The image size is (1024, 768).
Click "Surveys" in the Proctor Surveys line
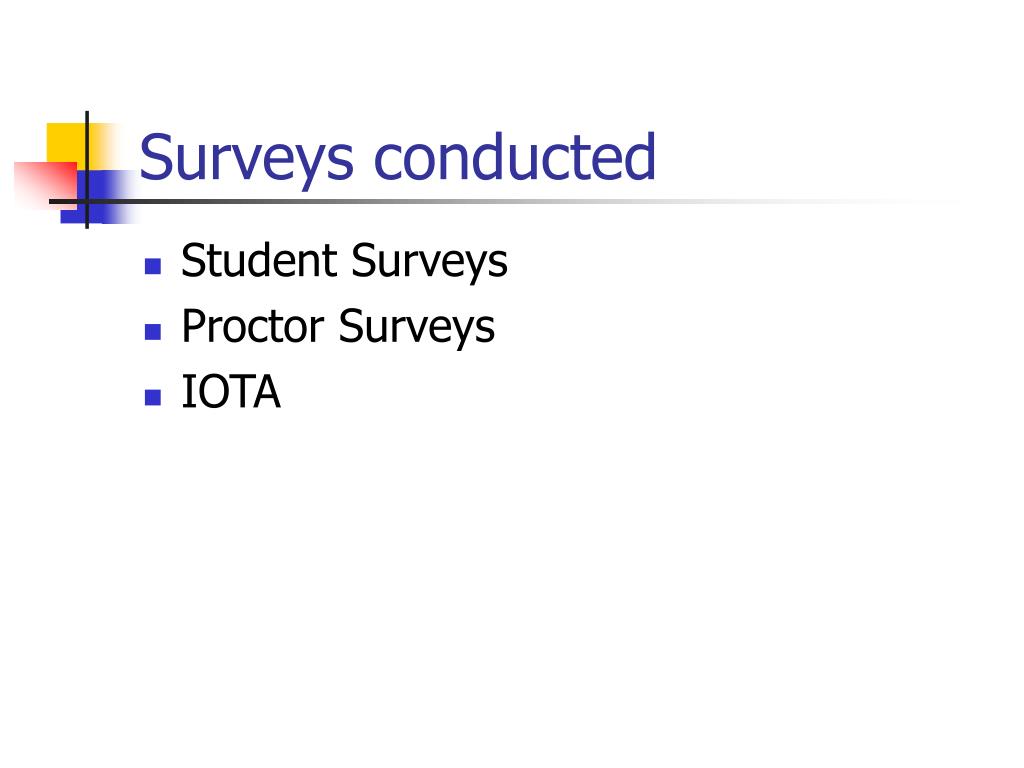pos(417,328)
